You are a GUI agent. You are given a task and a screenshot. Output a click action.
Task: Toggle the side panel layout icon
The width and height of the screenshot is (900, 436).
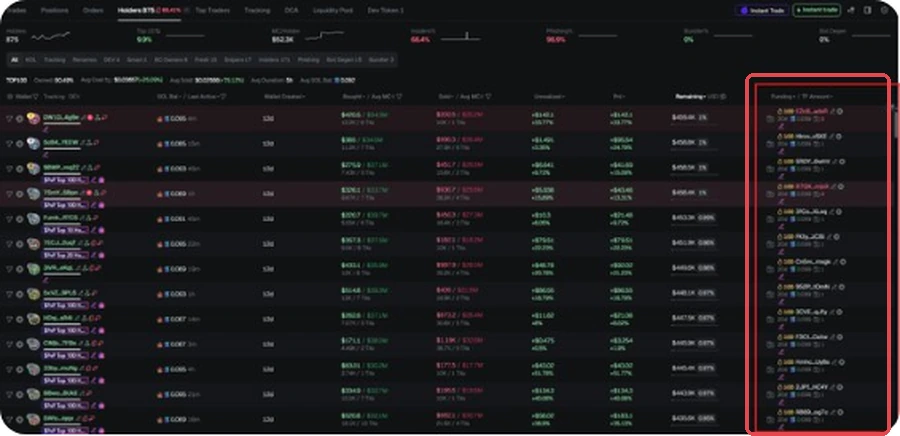[868, 10]
